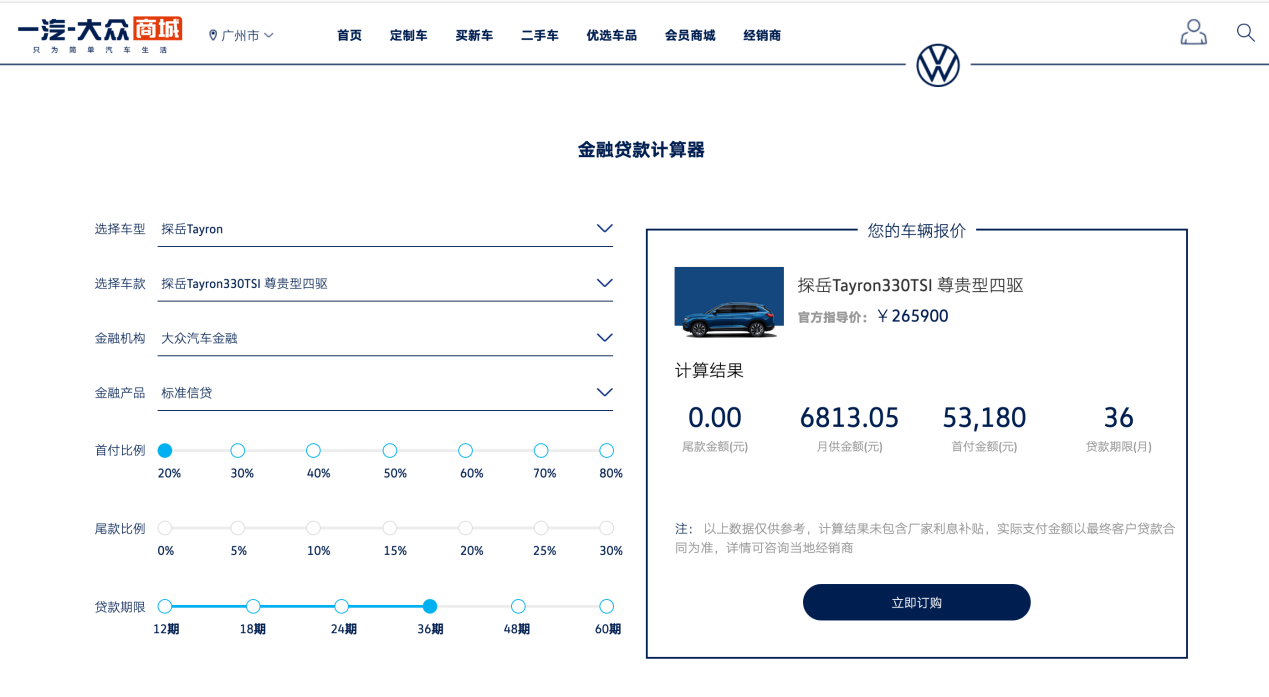
Task: Click the balloon amount value 0.00
Action: pos(715,417)
